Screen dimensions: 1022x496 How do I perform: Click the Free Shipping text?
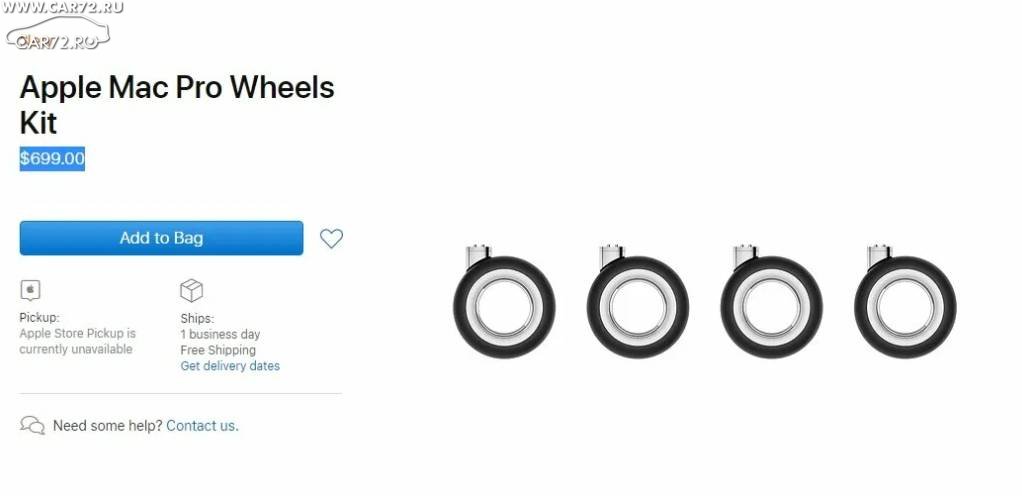coord(218,350)
